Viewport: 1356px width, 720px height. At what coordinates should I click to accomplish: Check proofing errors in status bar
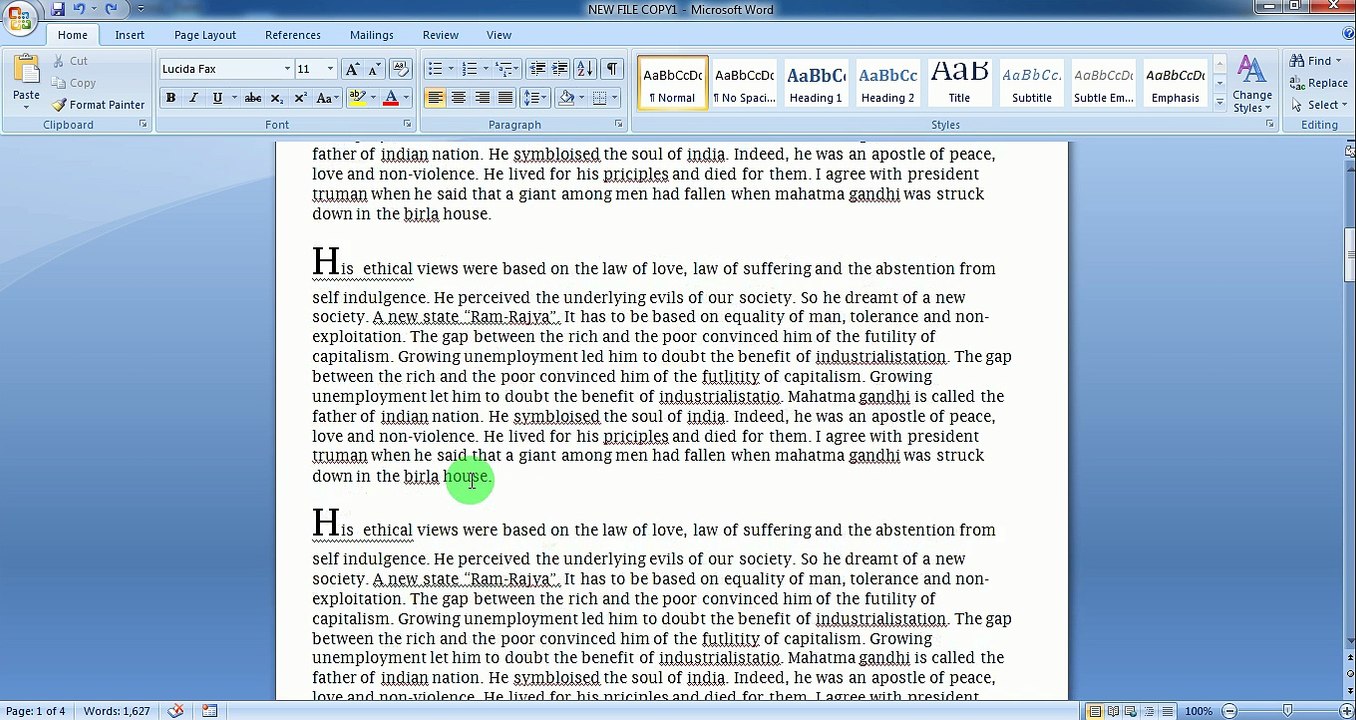coord(176,711)
